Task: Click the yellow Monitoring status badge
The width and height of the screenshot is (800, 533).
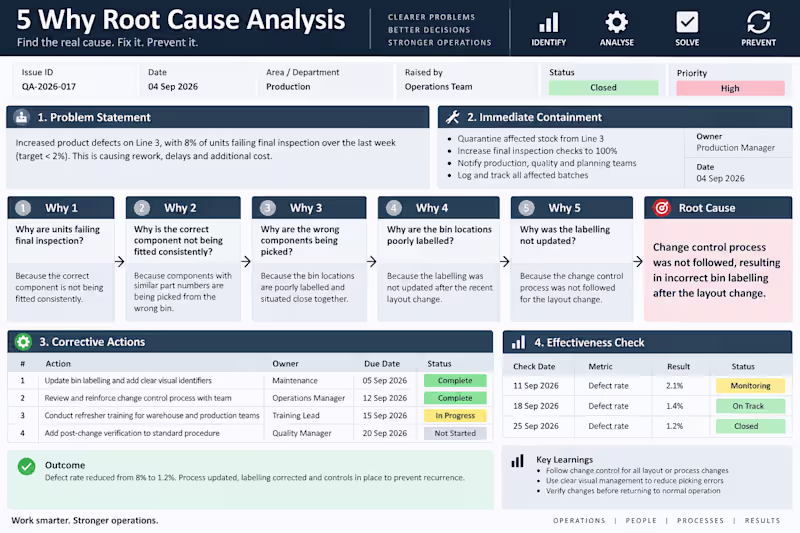Action: (x=751, y=386)
